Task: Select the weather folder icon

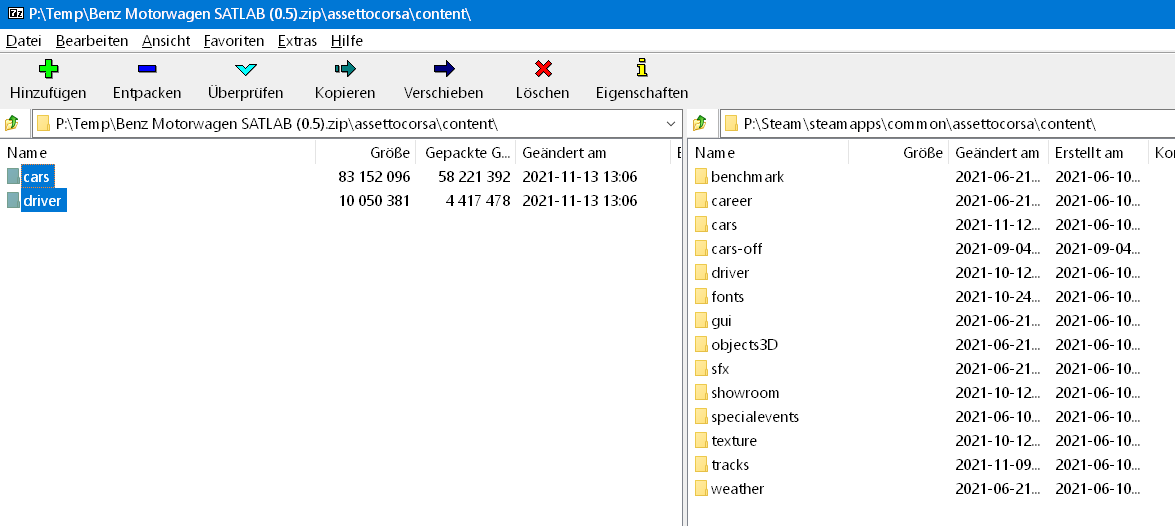Action: pos(701,489)
